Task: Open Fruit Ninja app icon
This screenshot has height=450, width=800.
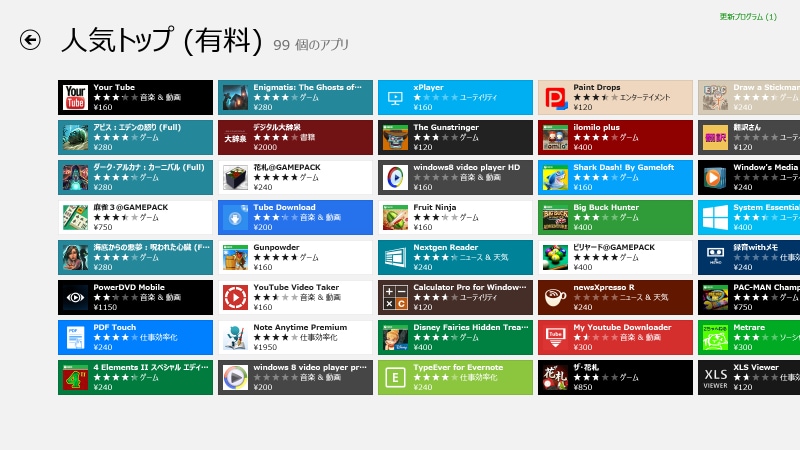Action: (395, 217)
